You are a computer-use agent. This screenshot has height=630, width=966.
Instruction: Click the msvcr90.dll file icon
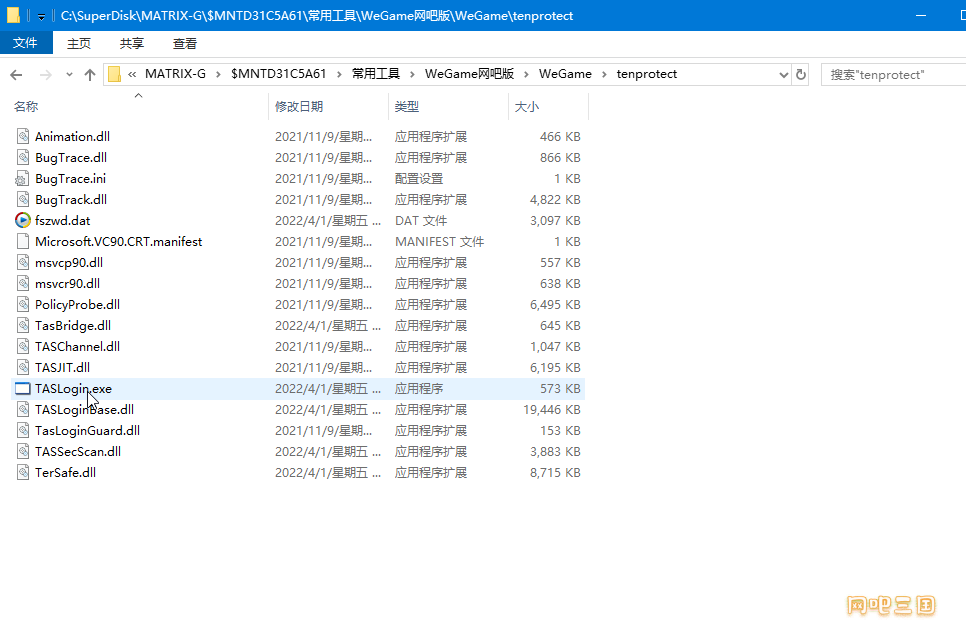[x=23, y=283]
